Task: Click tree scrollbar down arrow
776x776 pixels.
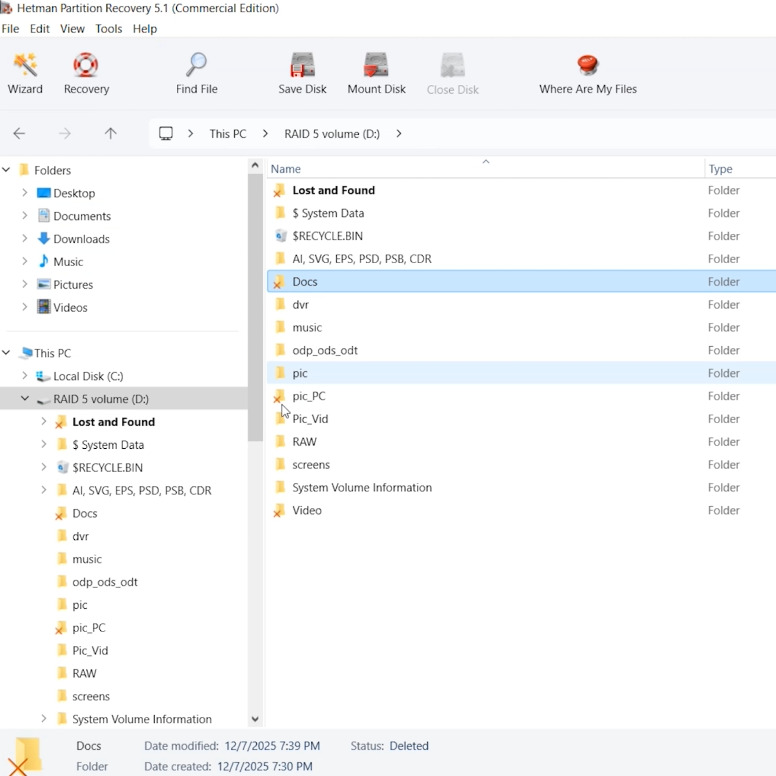Action: [x=255, y=719]
